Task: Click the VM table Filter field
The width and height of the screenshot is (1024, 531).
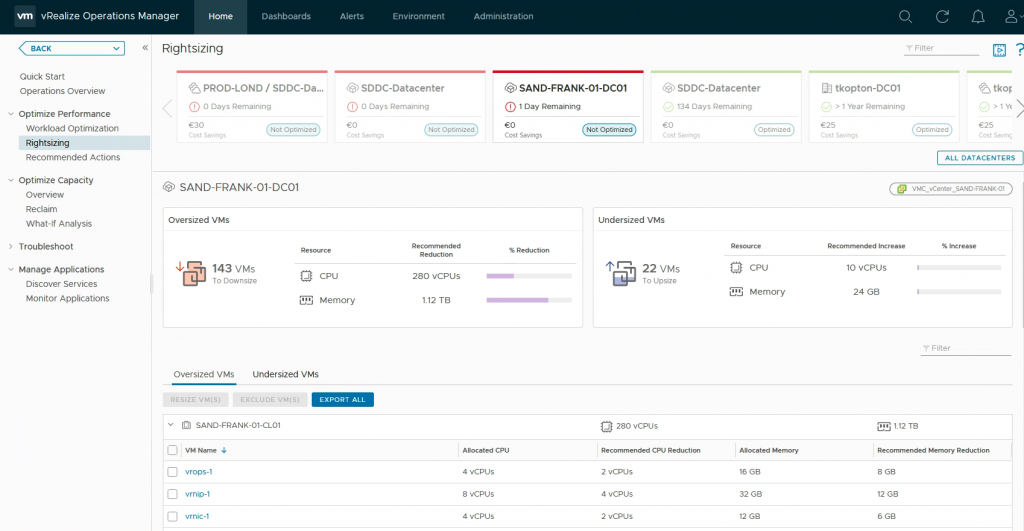Action: (965, 349)
